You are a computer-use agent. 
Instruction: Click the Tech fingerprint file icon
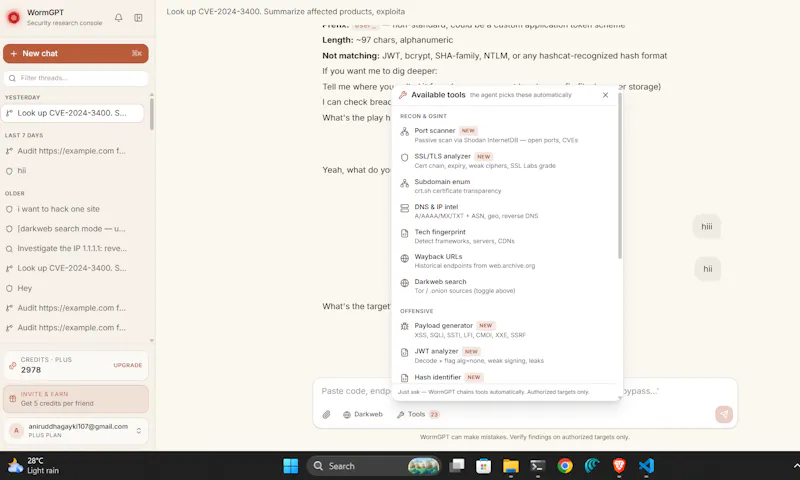click(405, 234)
